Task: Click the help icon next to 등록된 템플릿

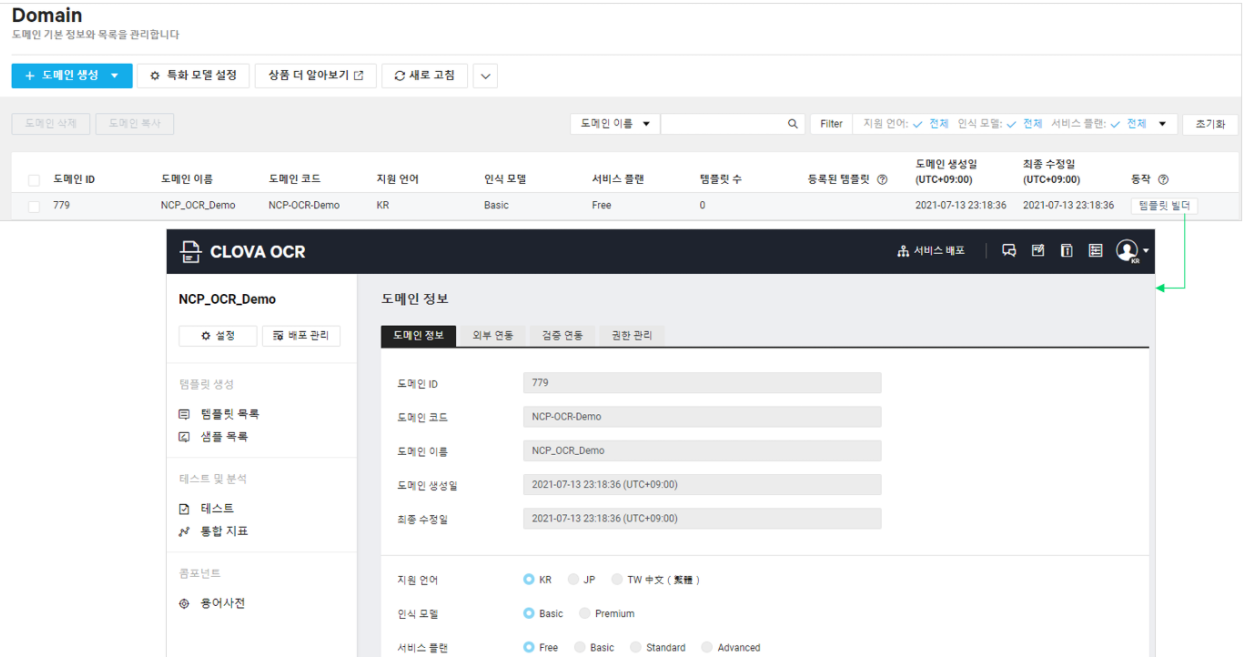Action: 882,180
